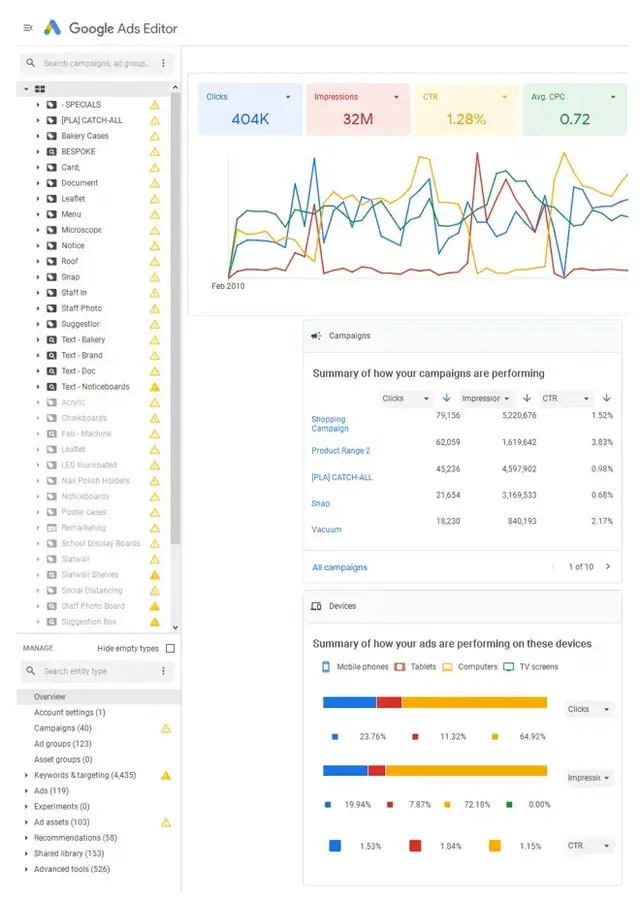This screenshot has height=901, width=640.
Task: Enable Hide empty types checkbox
Action: pos(170,648)
